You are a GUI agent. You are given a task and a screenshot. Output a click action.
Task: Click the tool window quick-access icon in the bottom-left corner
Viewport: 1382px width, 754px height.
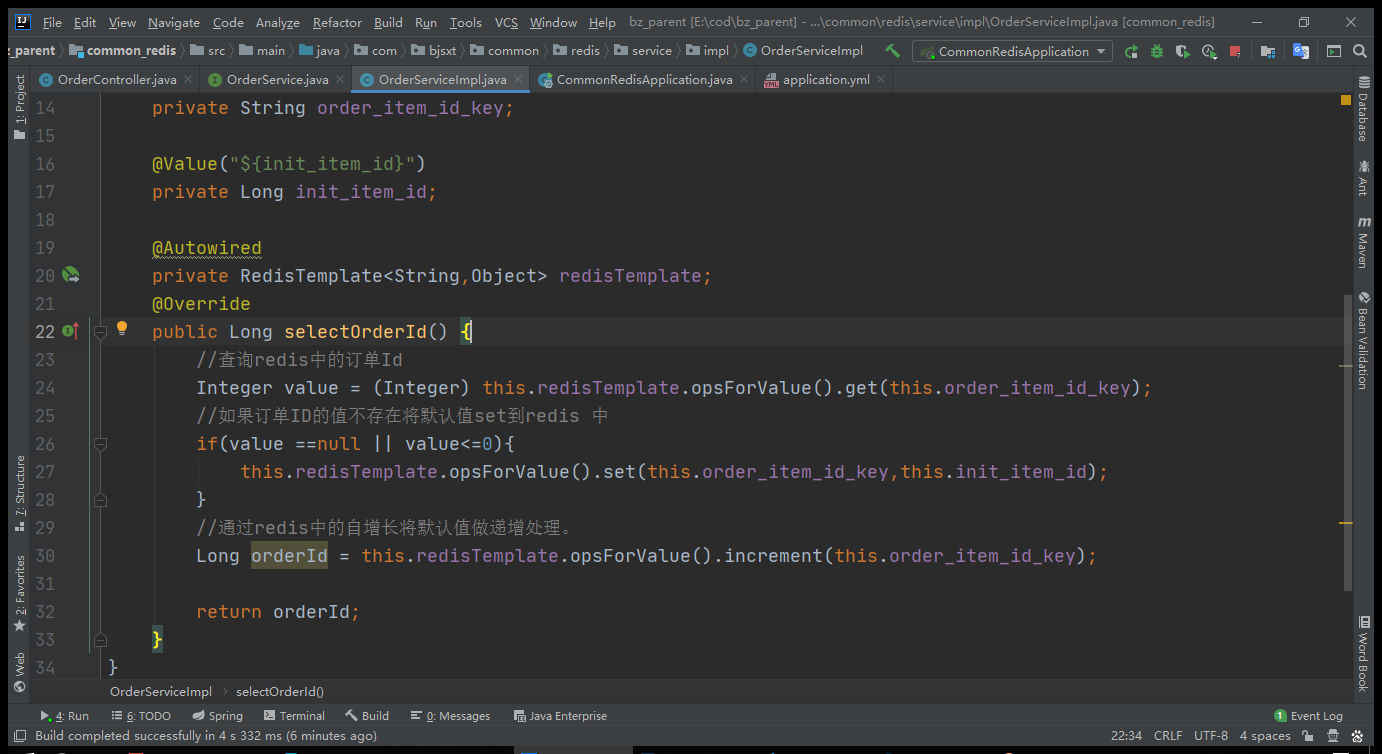(20, 736)
